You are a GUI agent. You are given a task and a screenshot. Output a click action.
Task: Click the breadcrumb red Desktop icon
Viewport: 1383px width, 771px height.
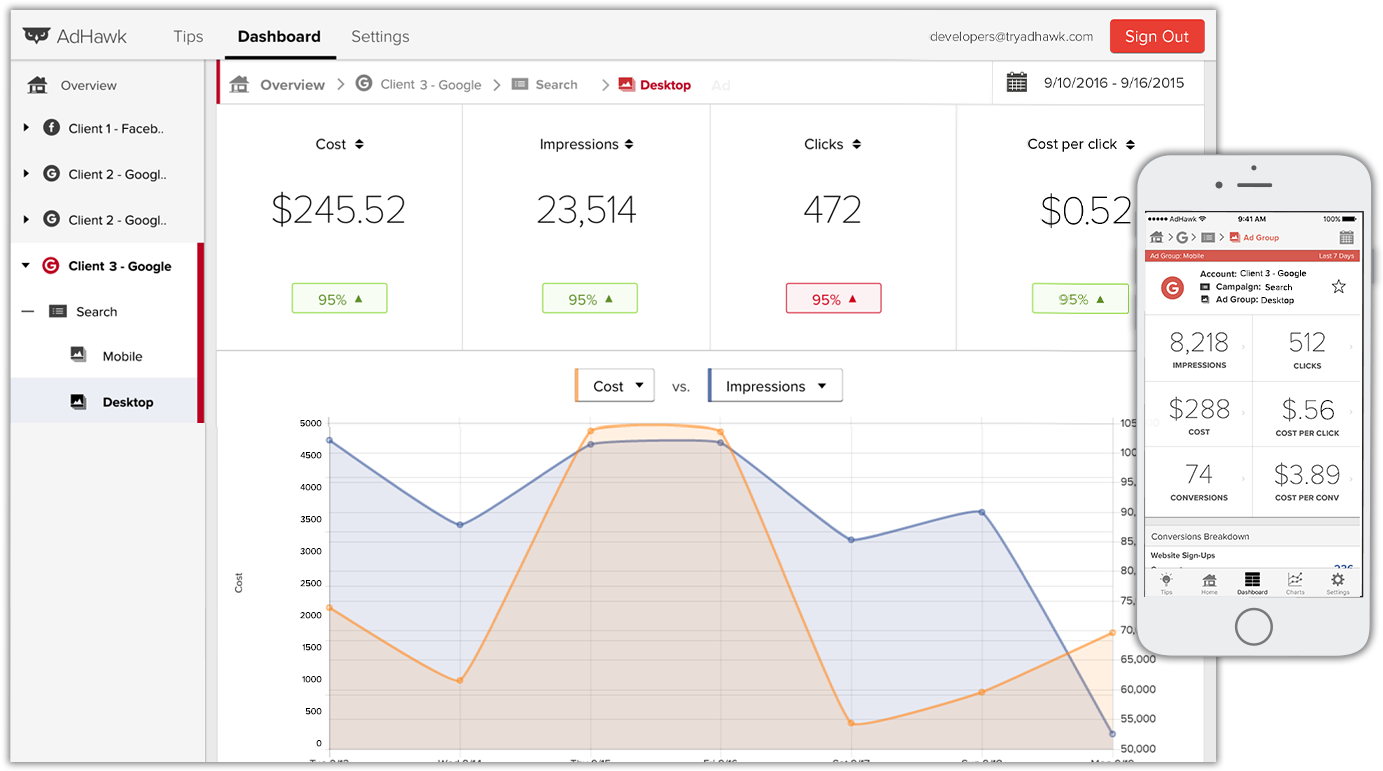(627, 84)
